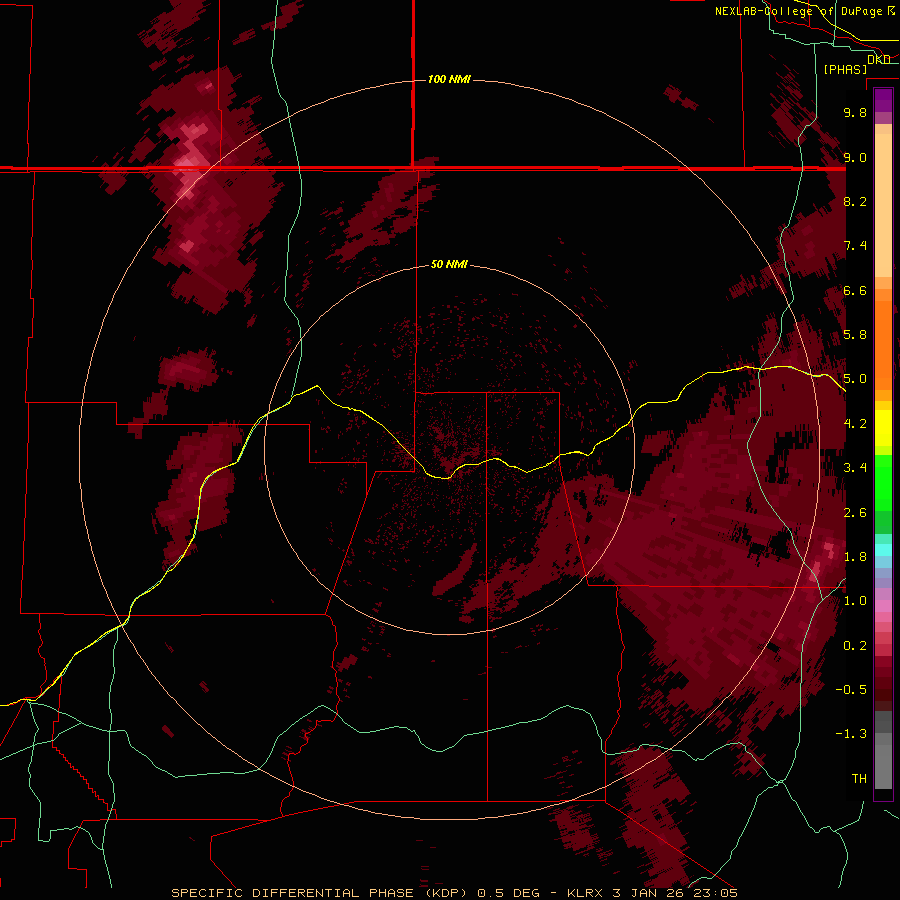Click the 6.6 value on the color scale
Image resolution: width=900 pixels, height=900 pixels.
point(855,290)
